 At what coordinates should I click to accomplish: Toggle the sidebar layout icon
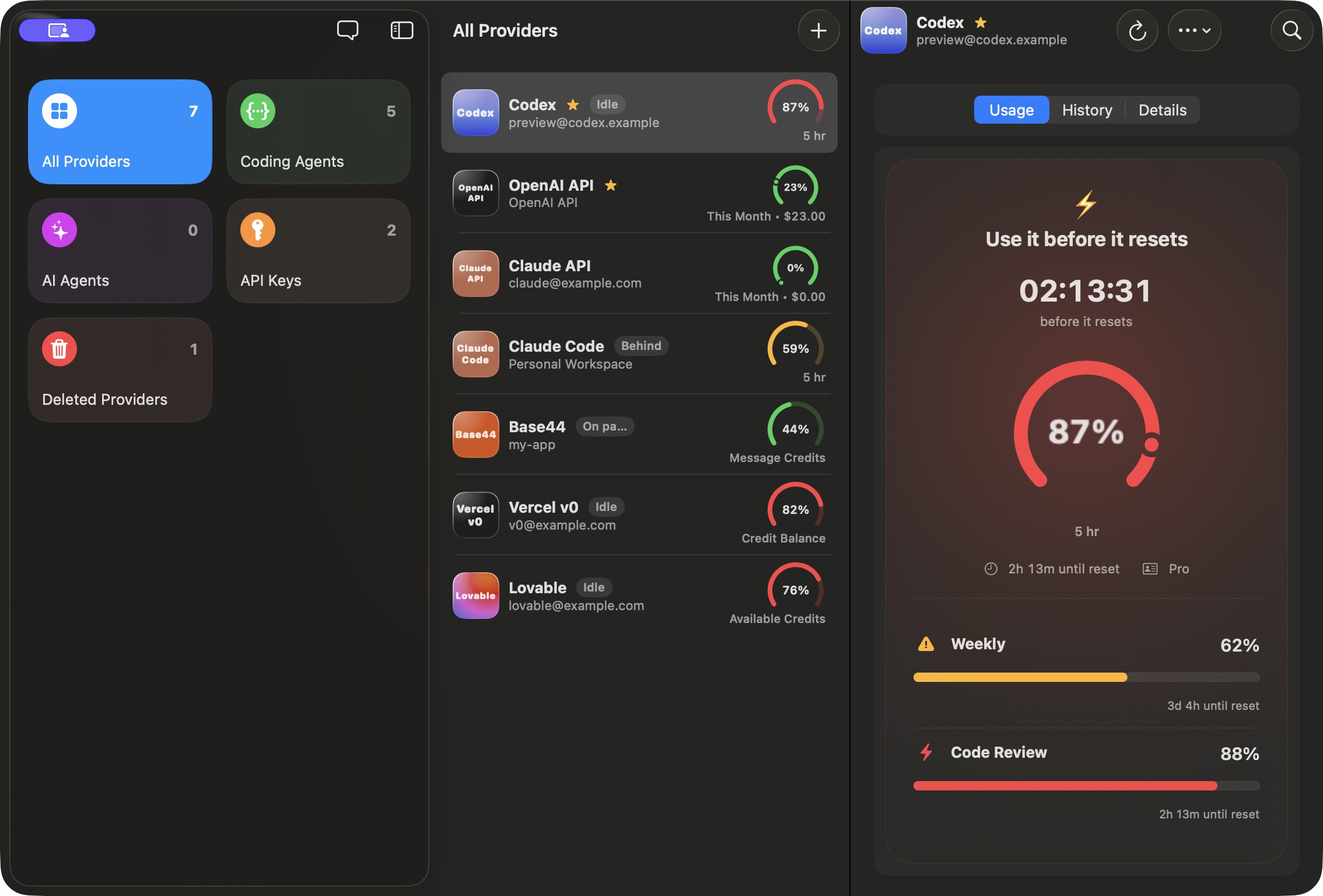pyautogui.click(x=402, y=30)
